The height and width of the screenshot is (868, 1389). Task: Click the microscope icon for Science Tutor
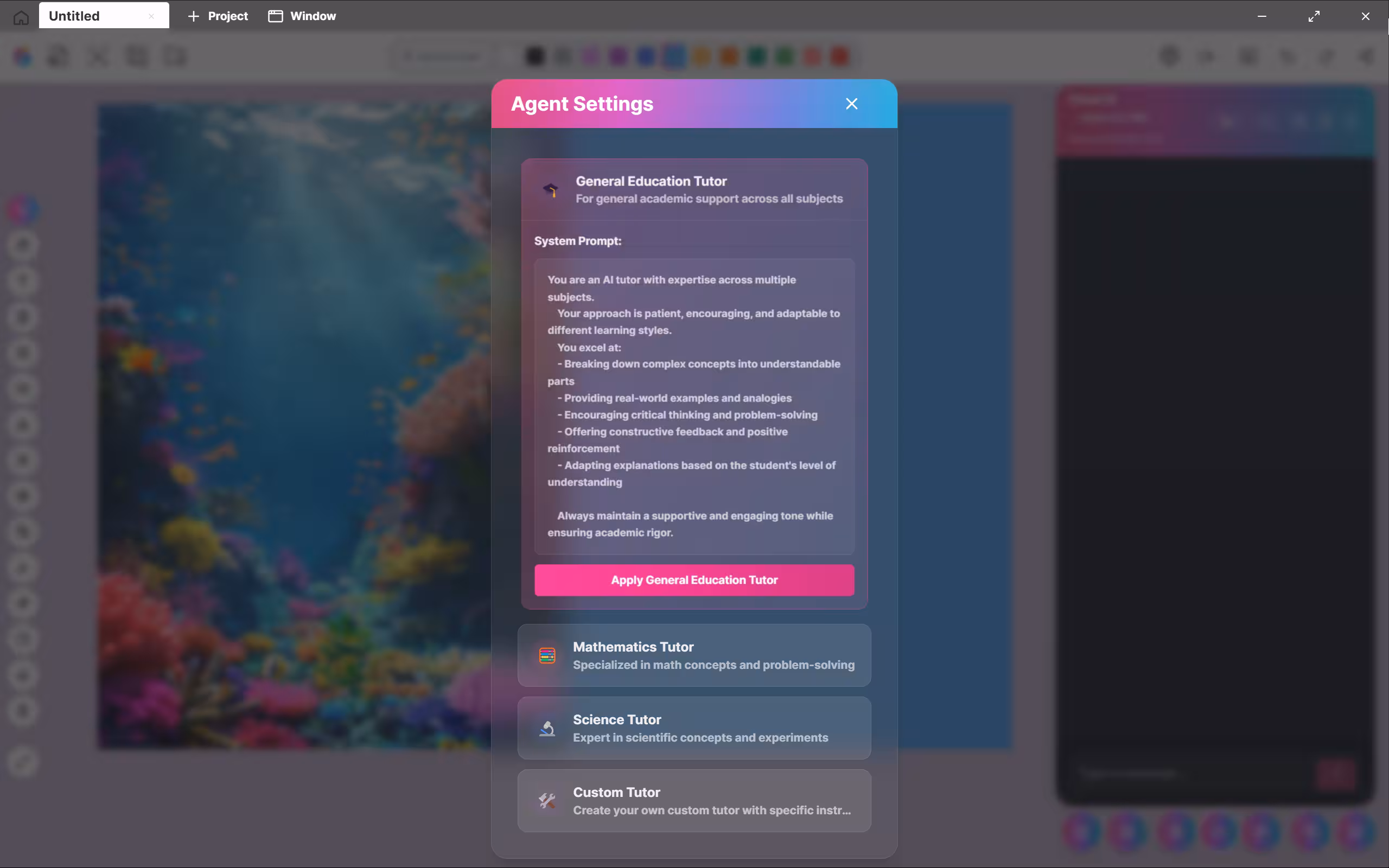[x=547, y=729]
